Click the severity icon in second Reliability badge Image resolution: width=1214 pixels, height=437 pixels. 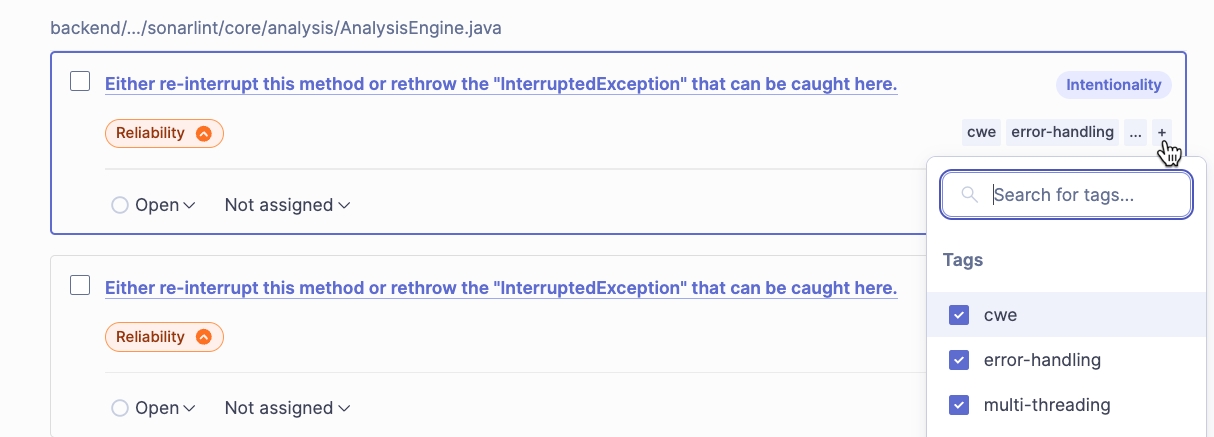coord(204,337)
